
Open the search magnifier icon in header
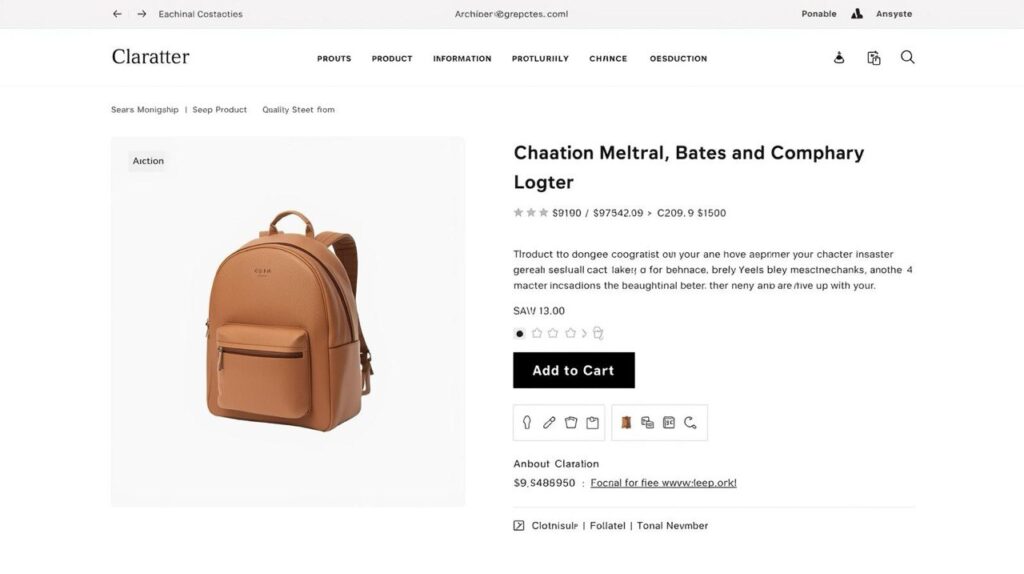point(907,57)
